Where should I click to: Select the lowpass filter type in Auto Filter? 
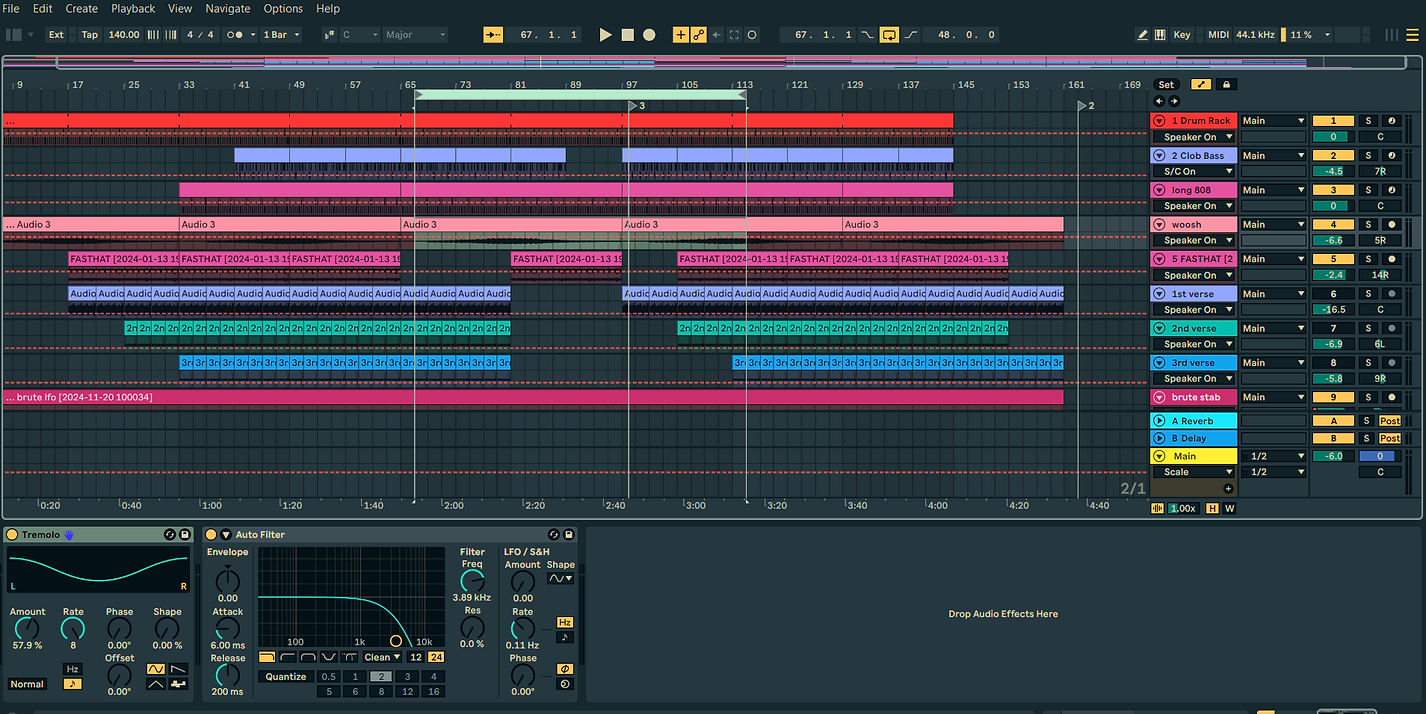pyautogui.click(x=267, y=657)
